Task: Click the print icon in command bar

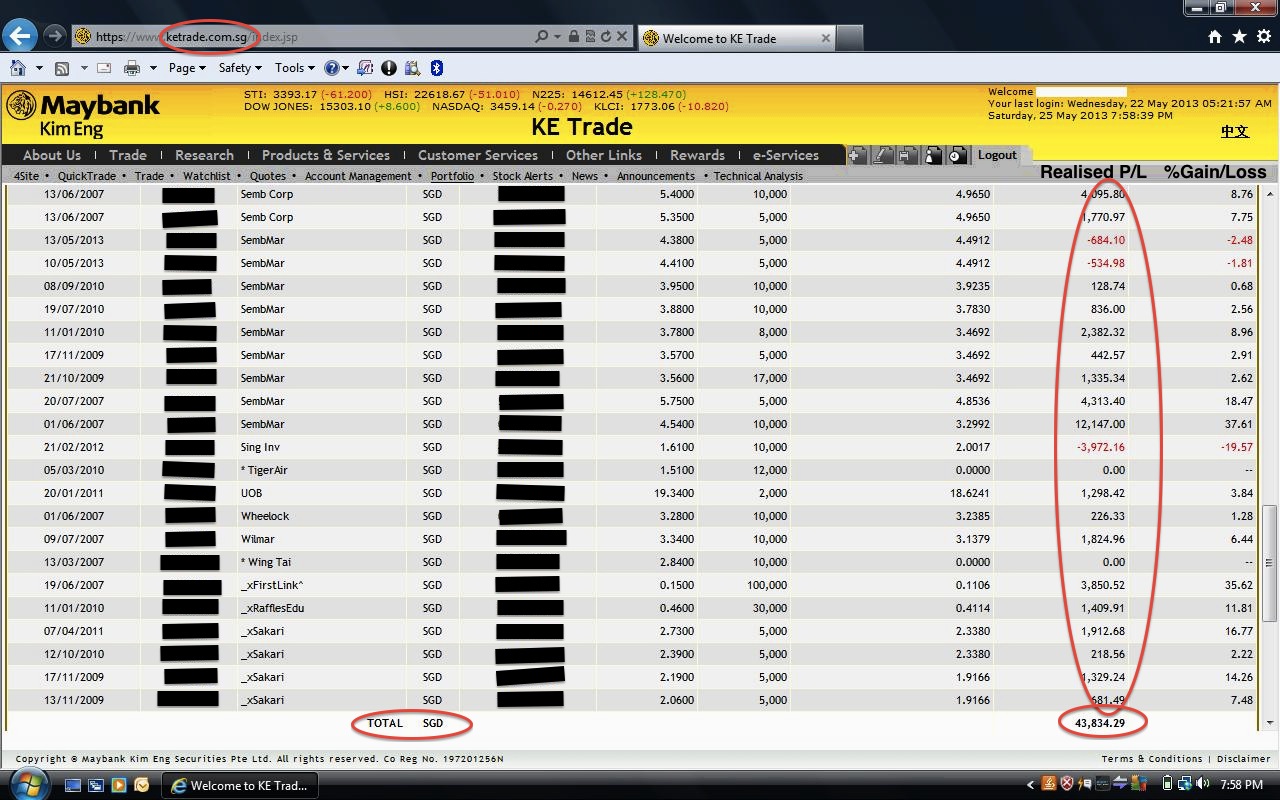Action: [131, 68]
